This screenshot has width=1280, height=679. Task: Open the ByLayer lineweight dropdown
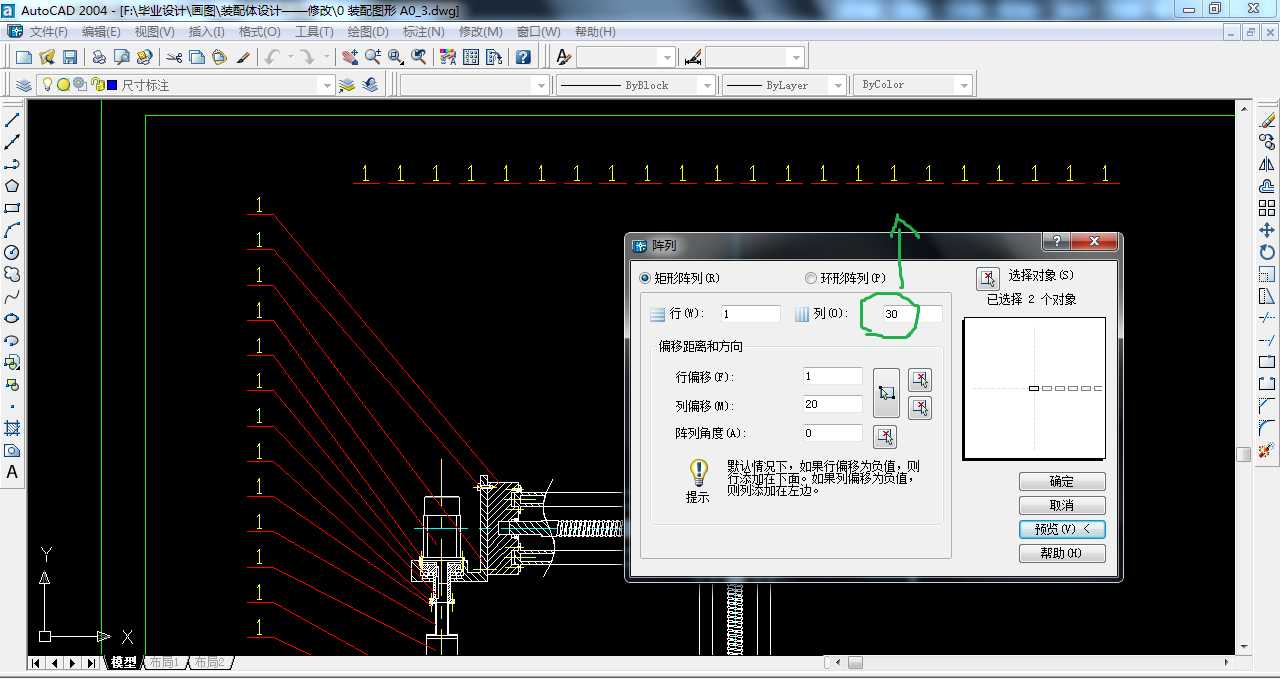pyautogui.click(x=837, y=86)
